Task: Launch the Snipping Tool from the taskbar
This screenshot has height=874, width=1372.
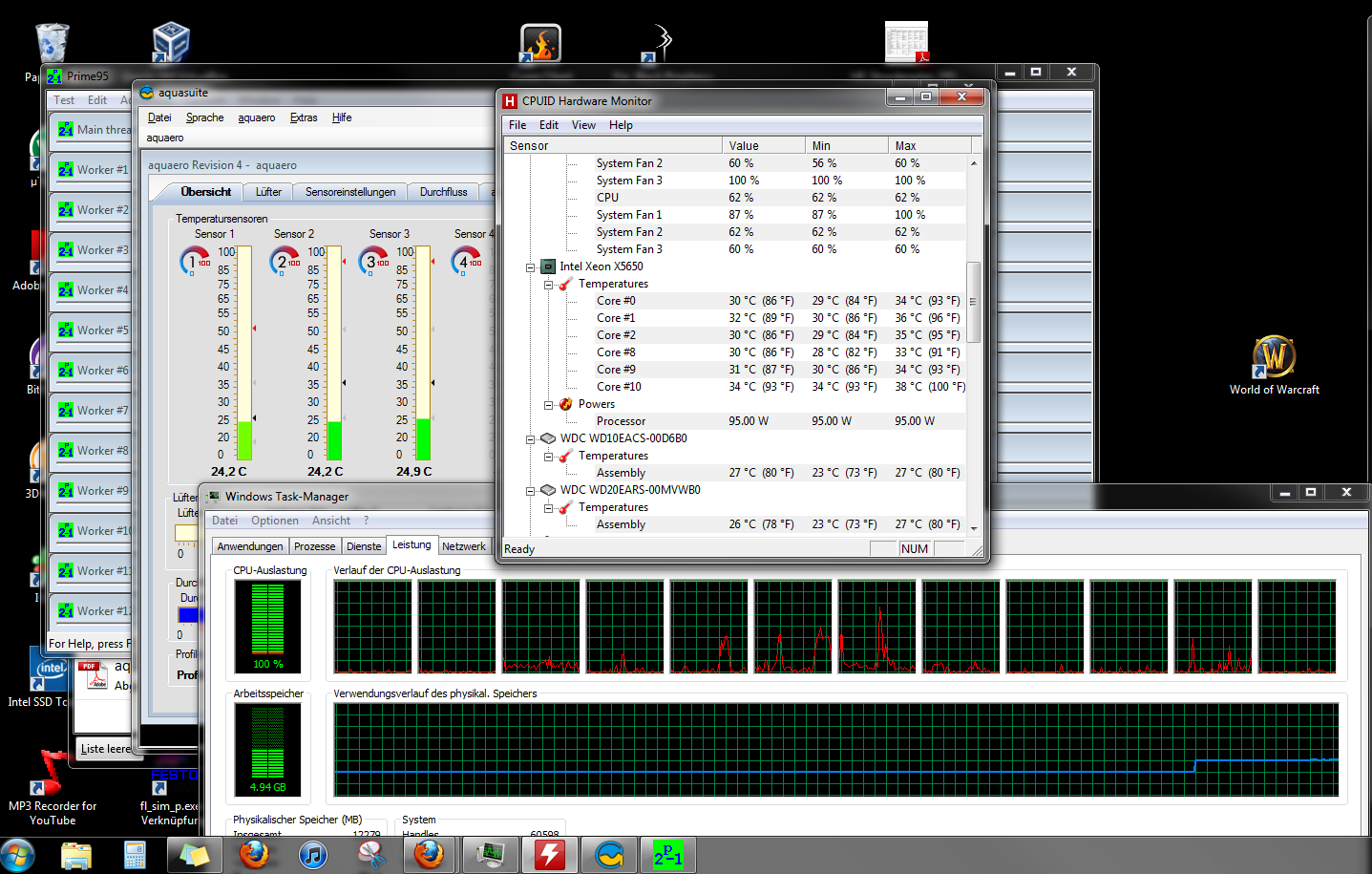Action: pos(370,854)
